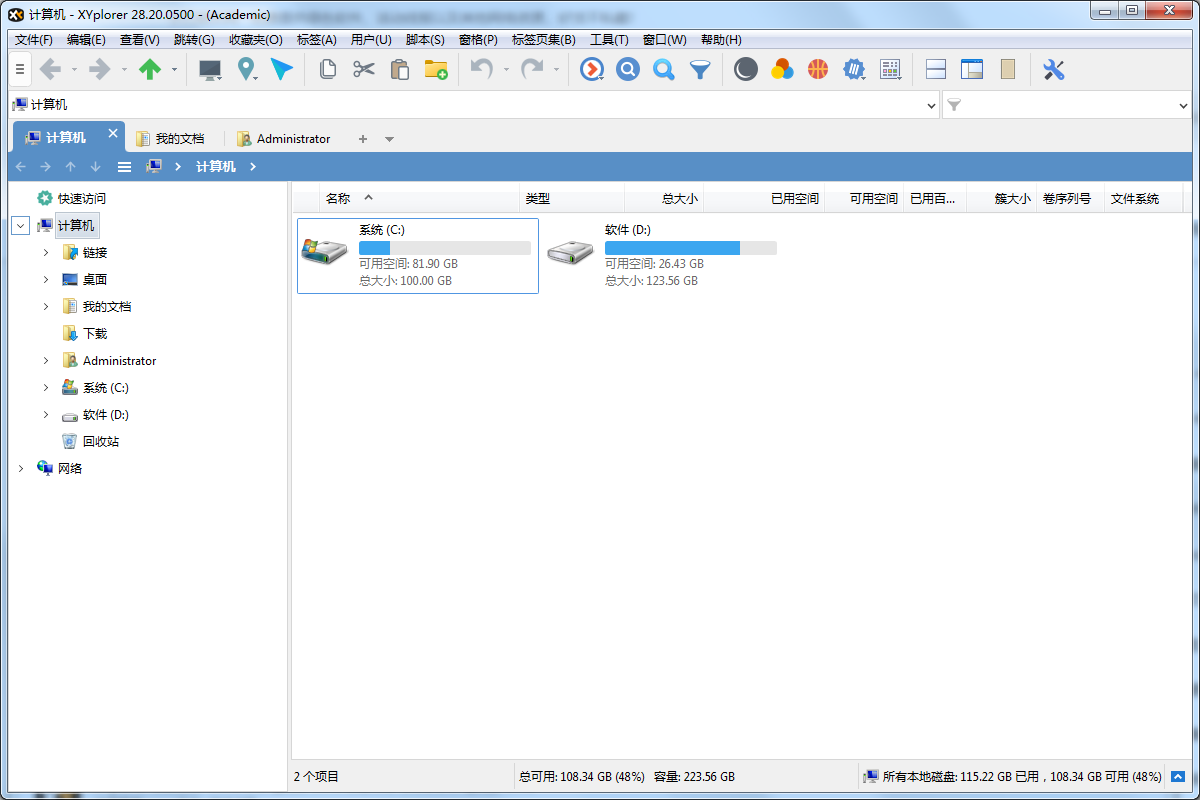1200x800 pixels.
Task: Click the orange basketball toolbar icon
Action: (x=818, y=69)
